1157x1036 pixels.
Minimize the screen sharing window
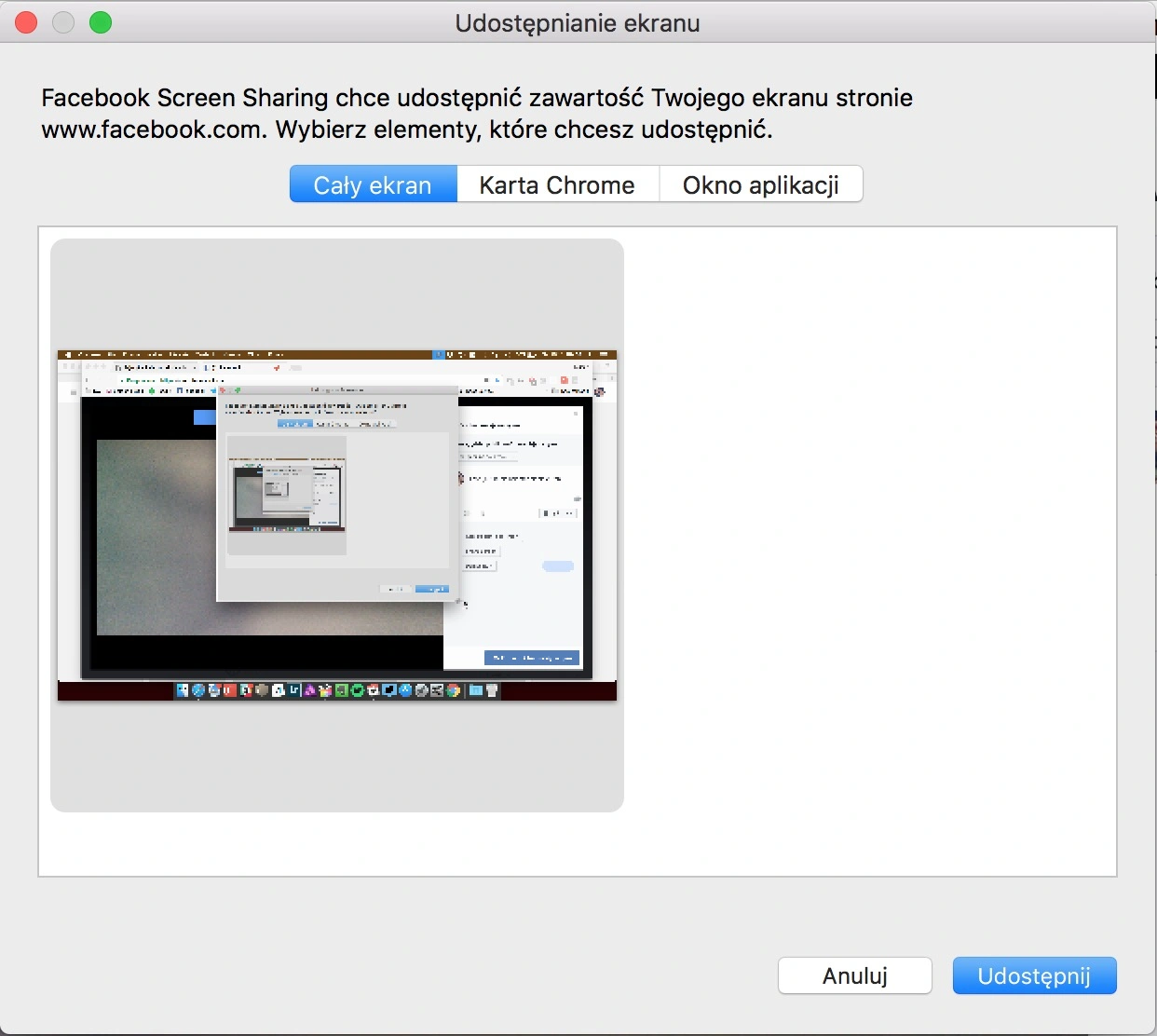tap(63, 22)
